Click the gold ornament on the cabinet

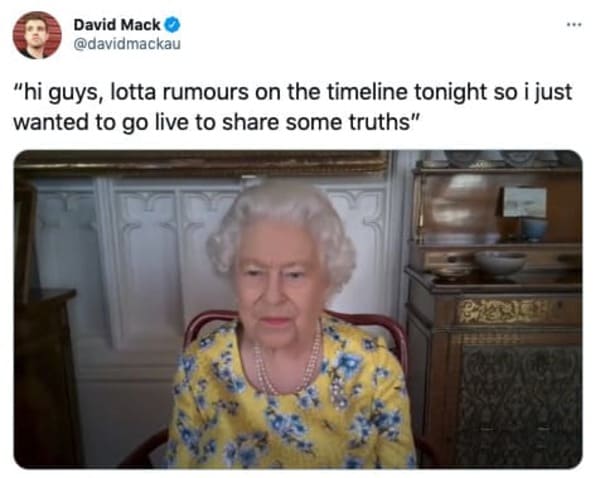point(503,310)
